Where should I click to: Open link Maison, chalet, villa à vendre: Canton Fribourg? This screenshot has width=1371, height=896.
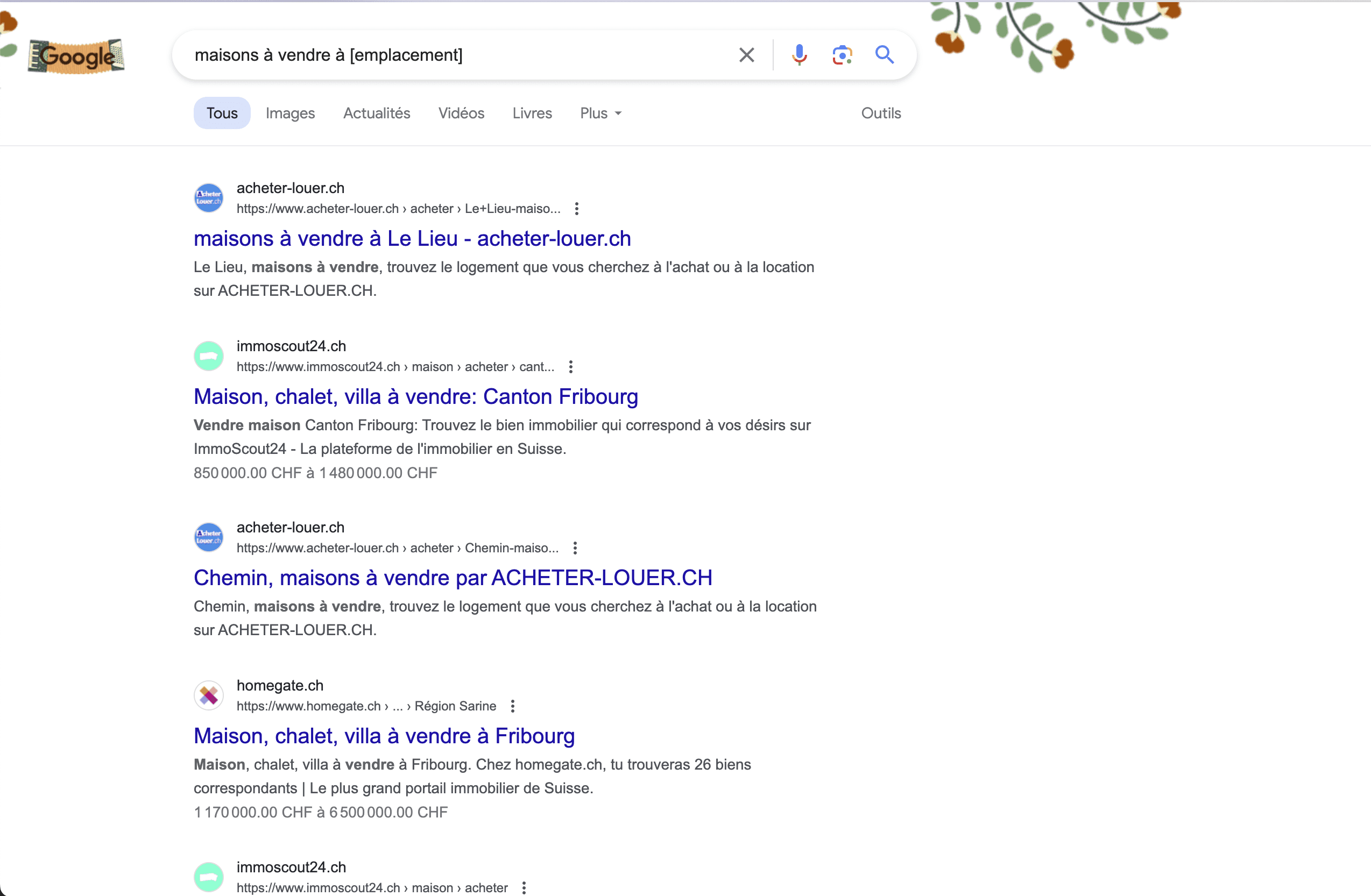416,397
